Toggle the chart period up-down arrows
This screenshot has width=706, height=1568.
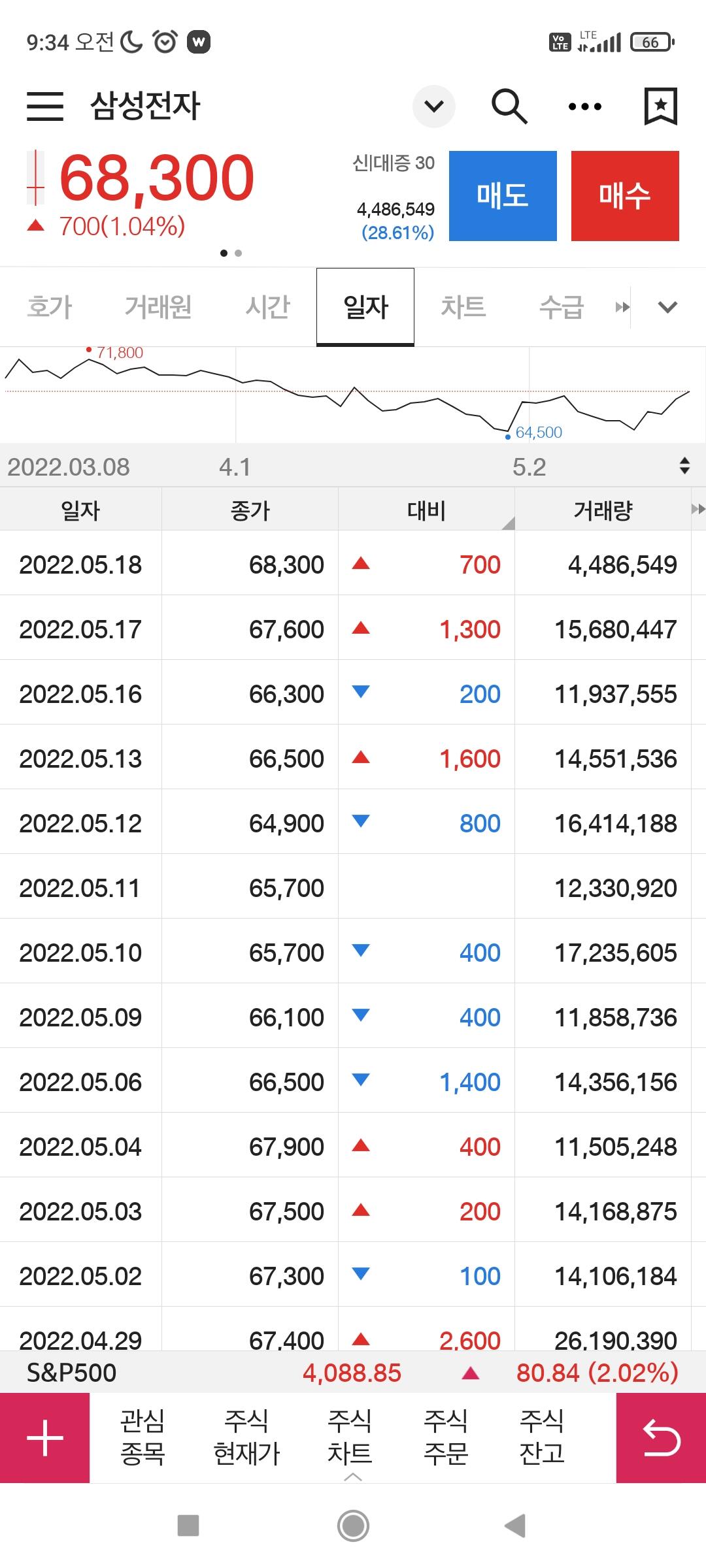coord(684,466)
